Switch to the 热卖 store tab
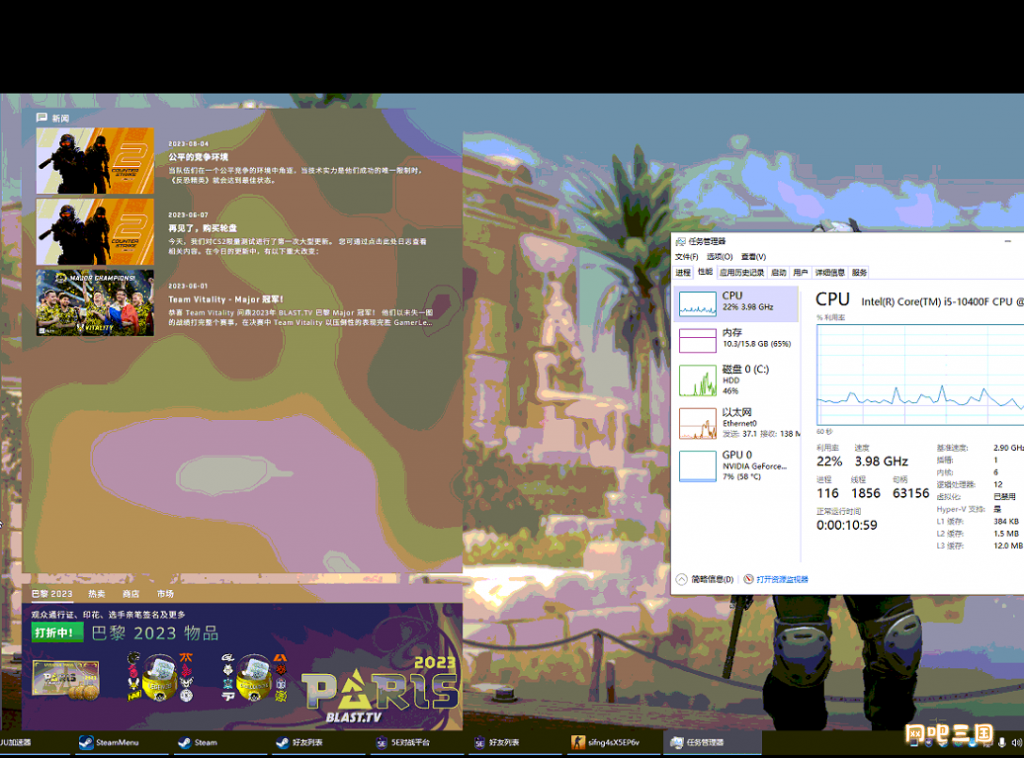 click(x=97, y=593)
